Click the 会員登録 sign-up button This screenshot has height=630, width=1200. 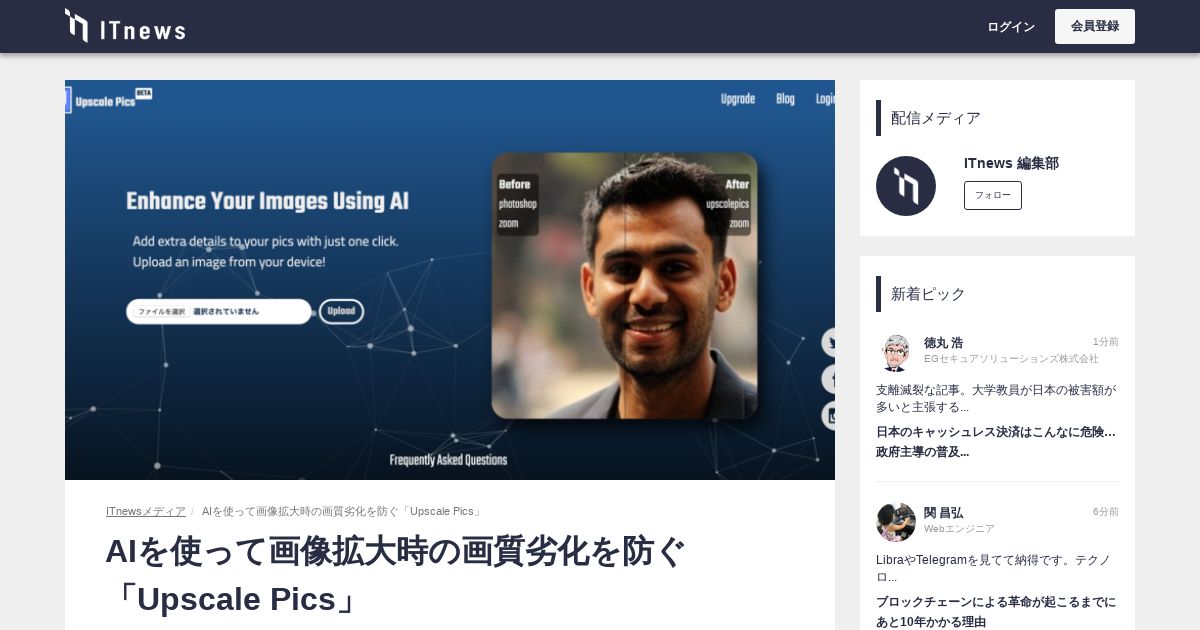(x=1095, y=27)
